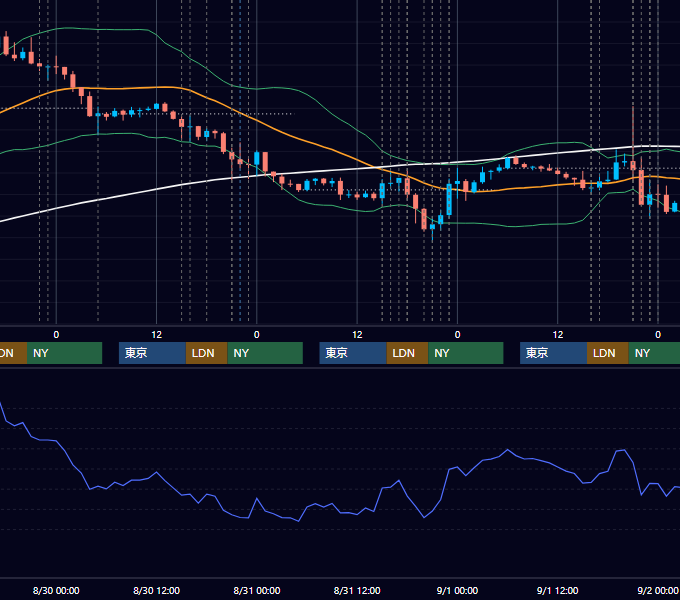
Task: Select the NY session block spanning 8/30 00:00
Action: tap(64, 353)
